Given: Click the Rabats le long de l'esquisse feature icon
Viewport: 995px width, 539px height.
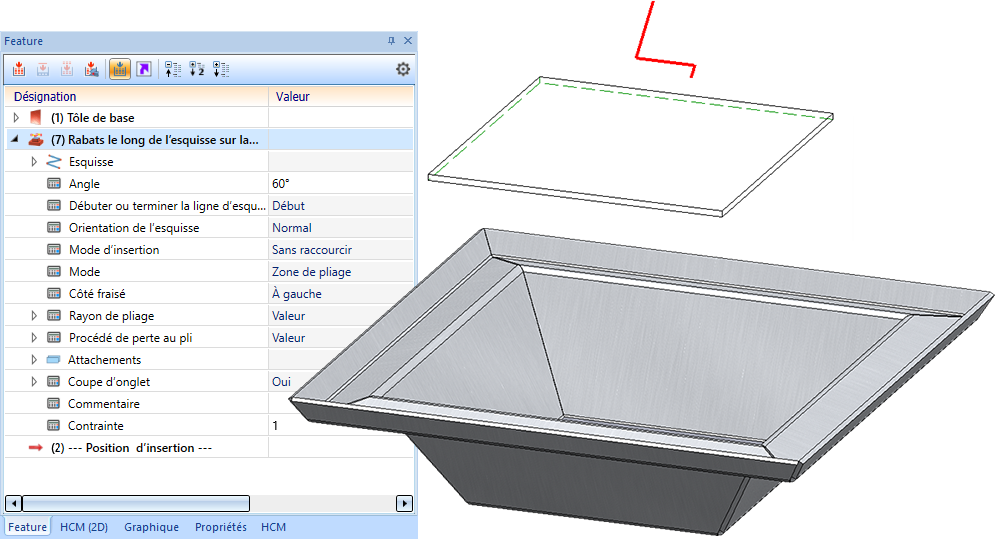Looking at the screenshot, I should click(36, 140).
